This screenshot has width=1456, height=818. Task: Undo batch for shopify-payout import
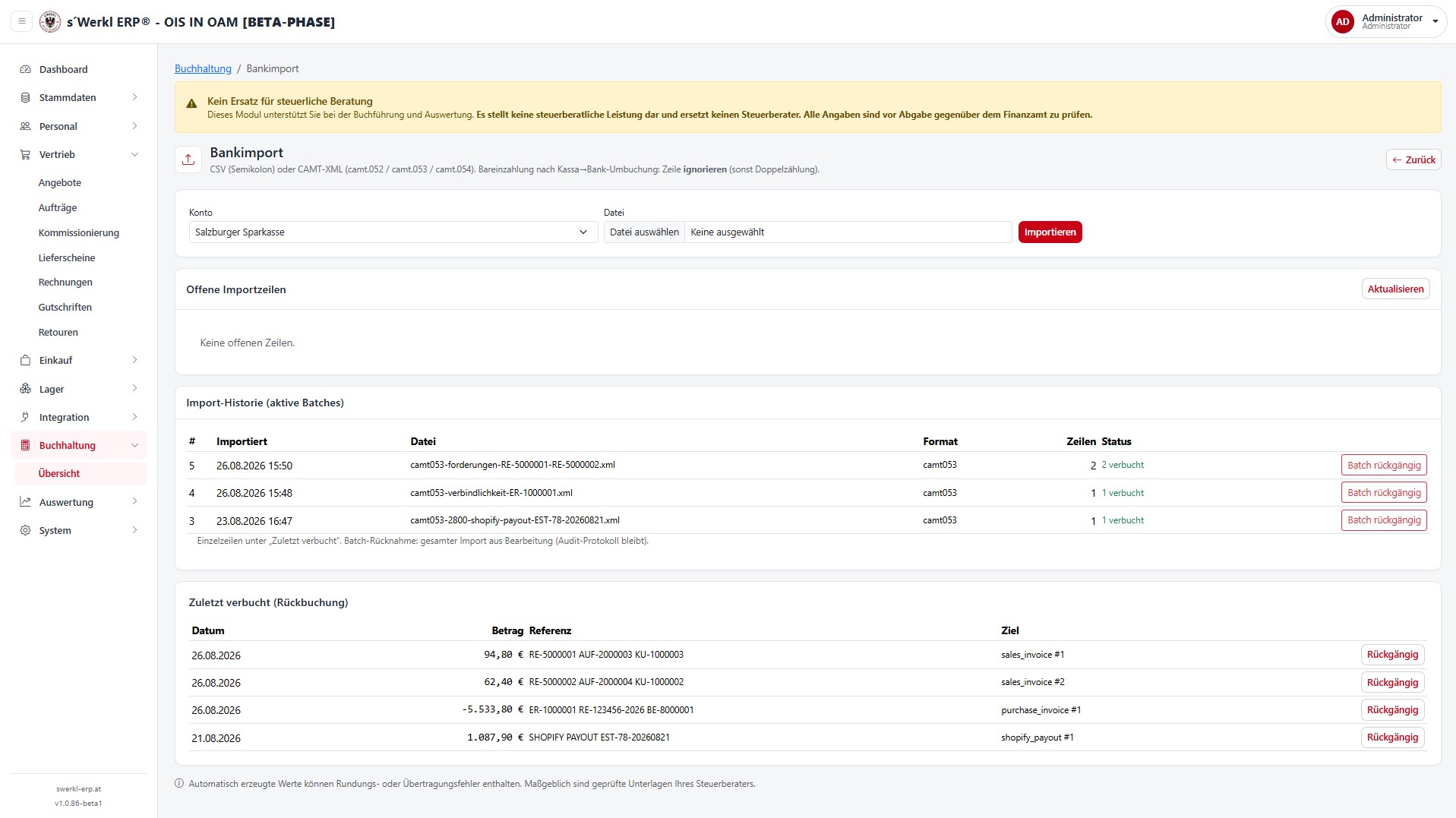pos(1383,520)
